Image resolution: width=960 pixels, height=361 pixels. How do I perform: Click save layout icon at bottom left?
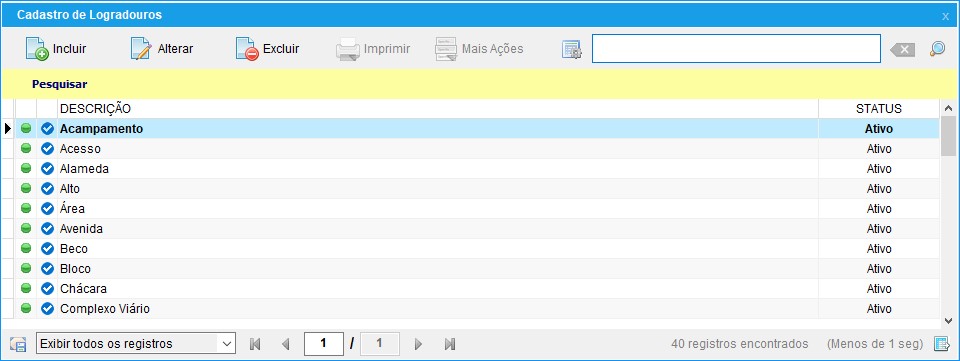click(x=18, y=344)
